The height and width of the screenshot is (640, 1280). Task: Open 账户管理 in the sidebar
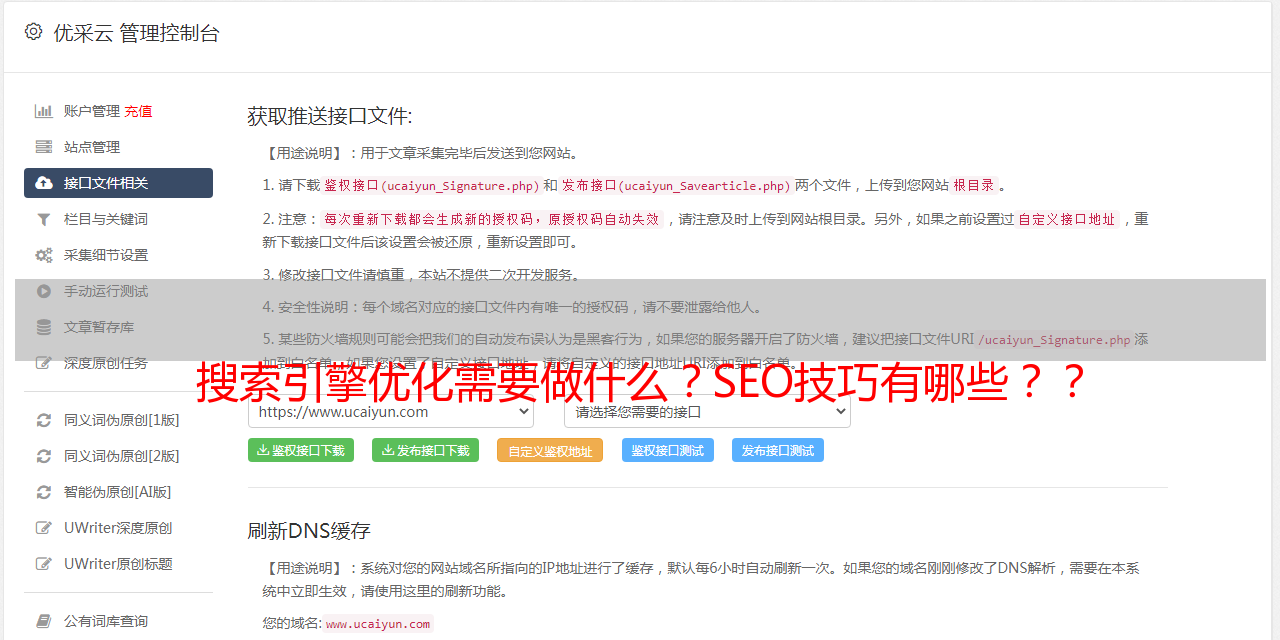point(92,111)
